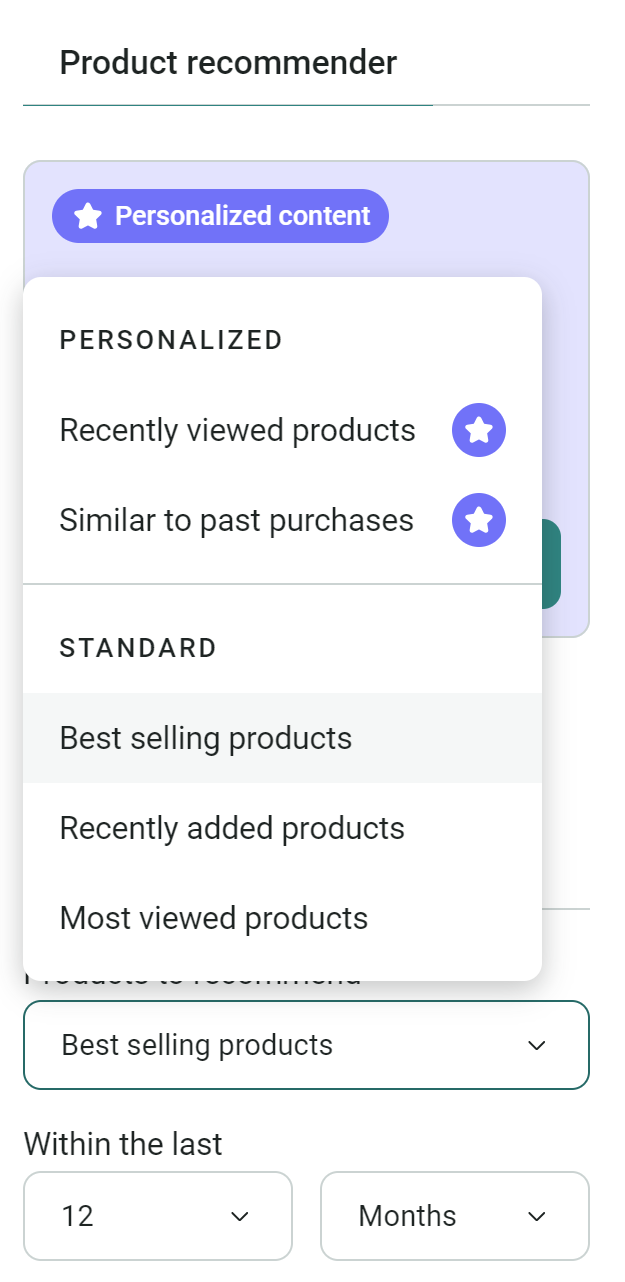
Task: Open the Products to recommend dropdown
Action: 306,1045
